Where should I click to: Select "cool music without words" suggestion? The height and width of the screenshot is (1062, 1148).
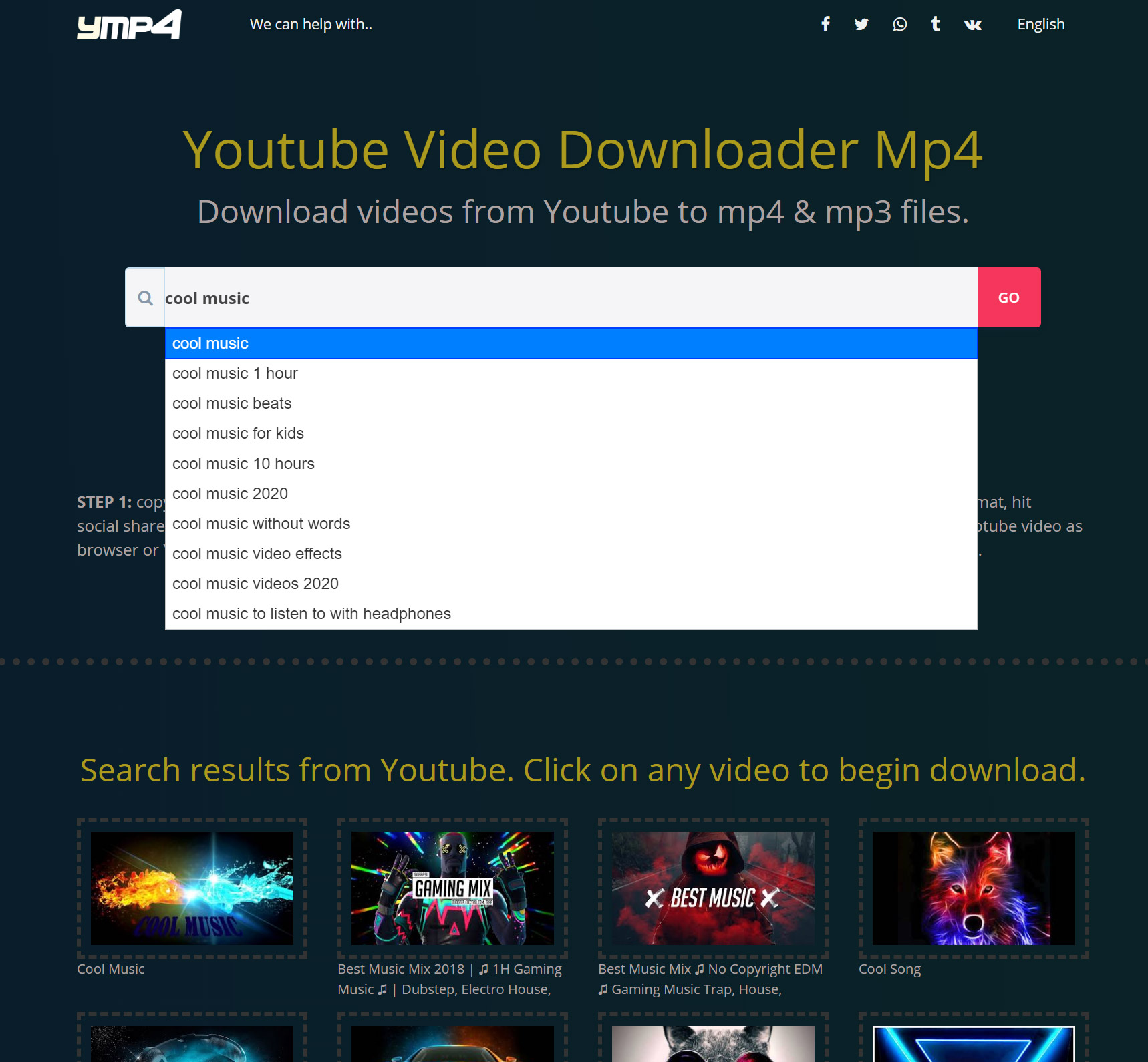[x=261, y=524]
